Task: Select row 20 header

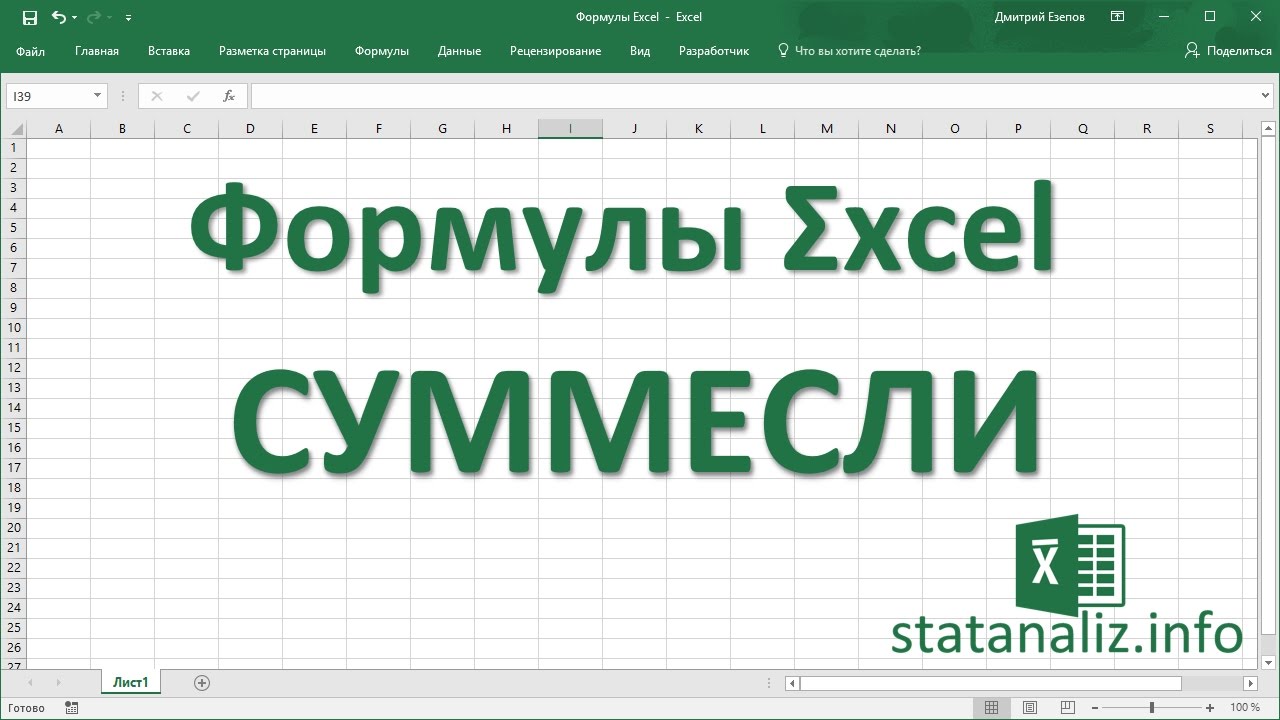Action: 13,527
